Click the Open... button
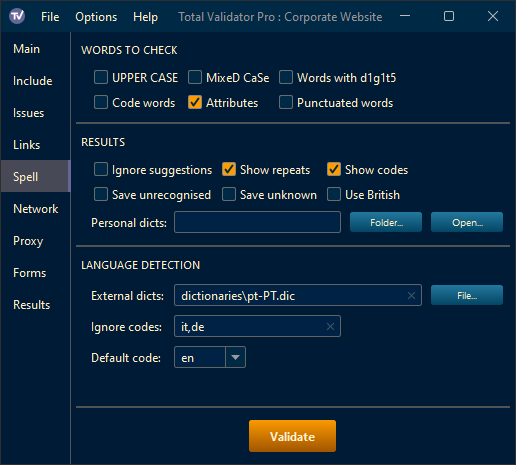The width and height of the screenshot is (516, 465). pos(467,222)
